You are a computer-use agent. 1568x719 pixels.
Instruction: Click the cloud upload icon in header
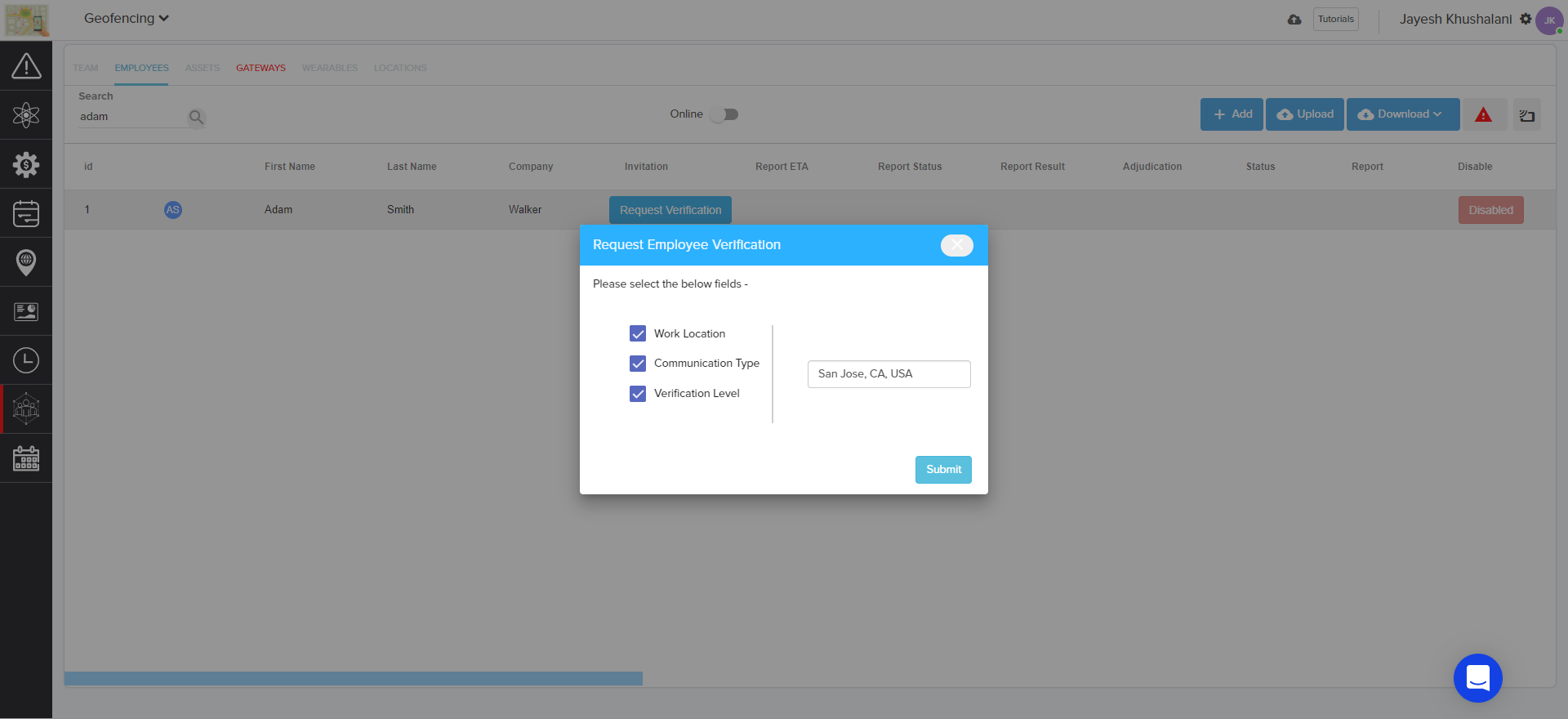1294,20
